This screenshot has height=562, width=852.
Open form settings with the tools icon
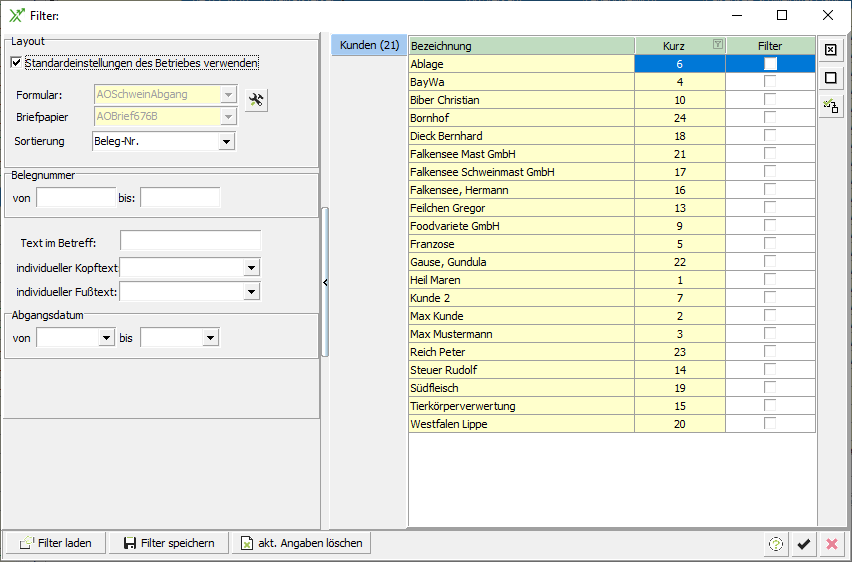256,99
